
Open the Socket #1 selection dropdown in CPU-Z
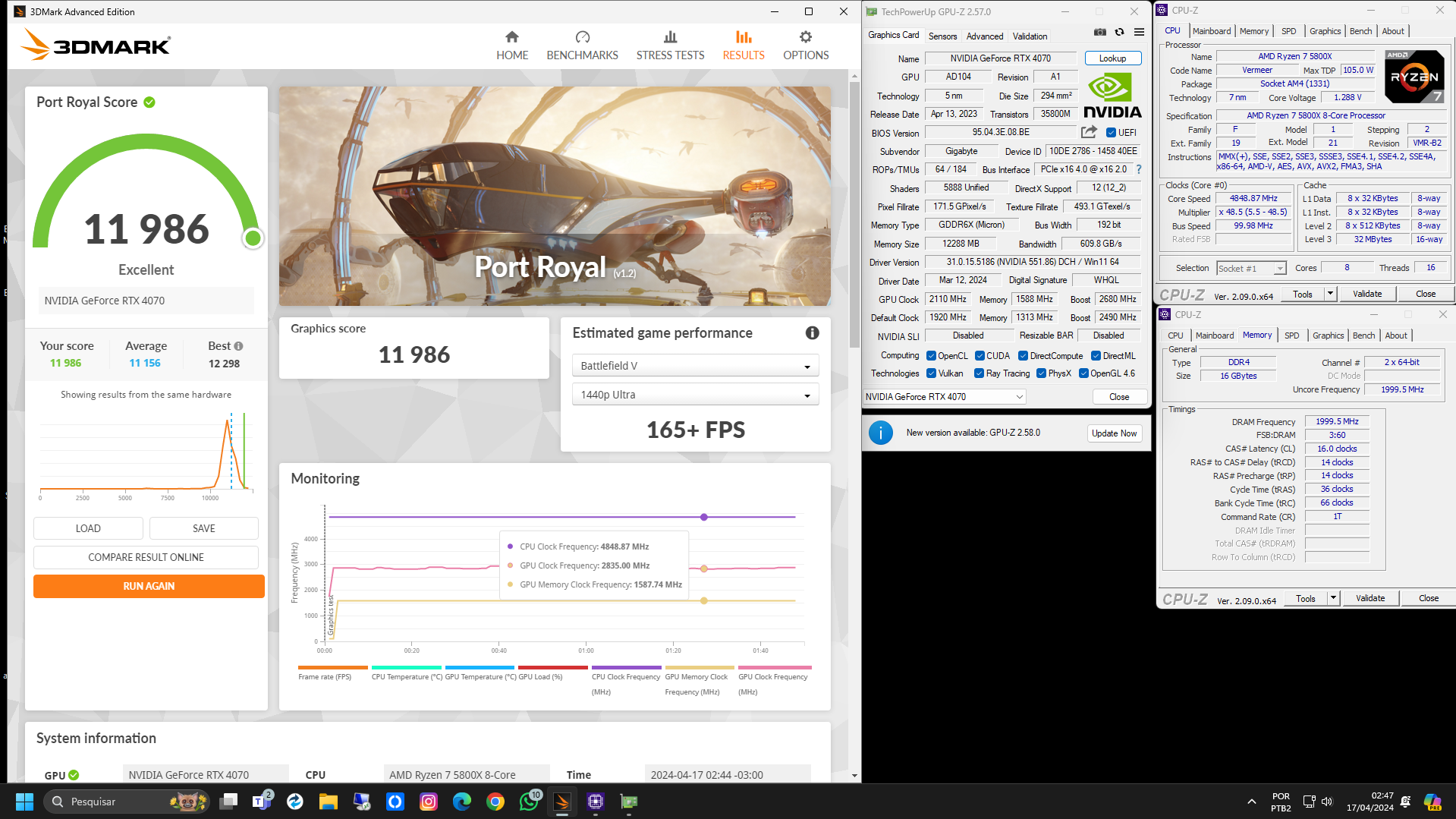(1251, 268)
